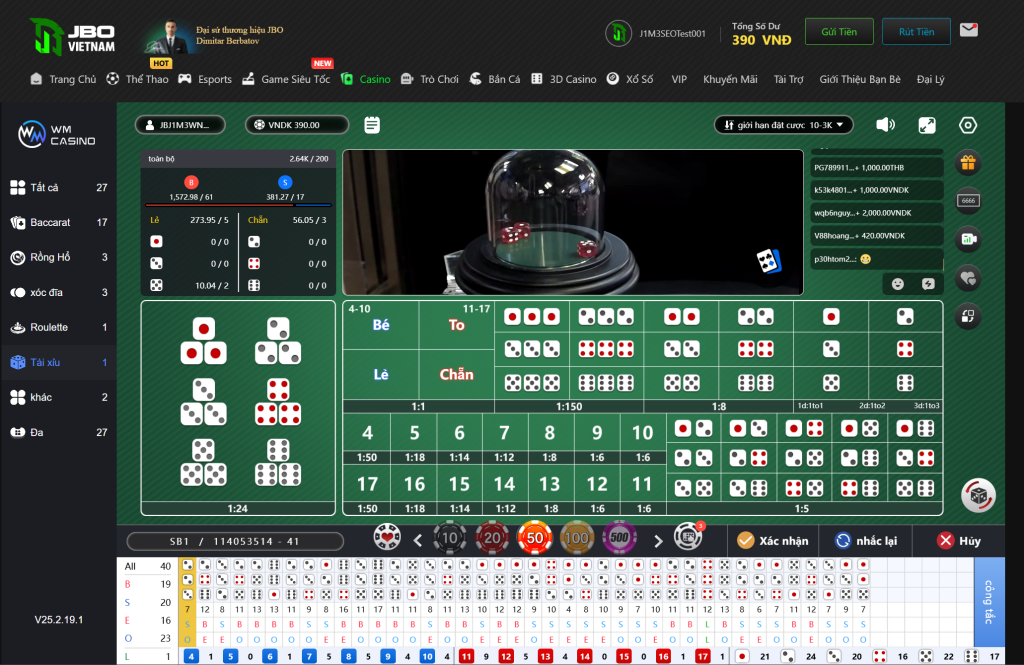Select the 20 chip
The height and width of the screenshot is (665, 1024).
pos(492,538)
